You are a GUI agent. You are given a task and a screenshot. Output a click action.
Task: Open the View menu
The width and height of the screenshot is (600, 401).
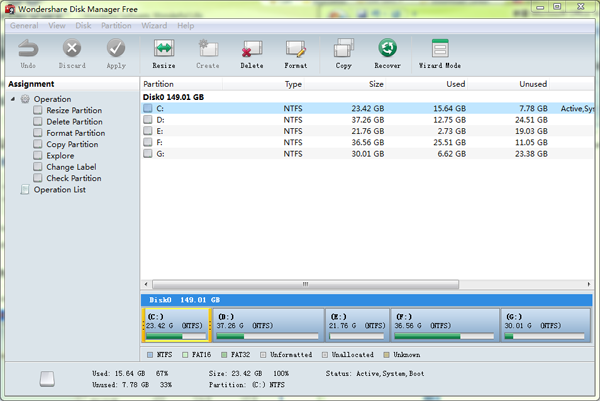pos(57,26)
